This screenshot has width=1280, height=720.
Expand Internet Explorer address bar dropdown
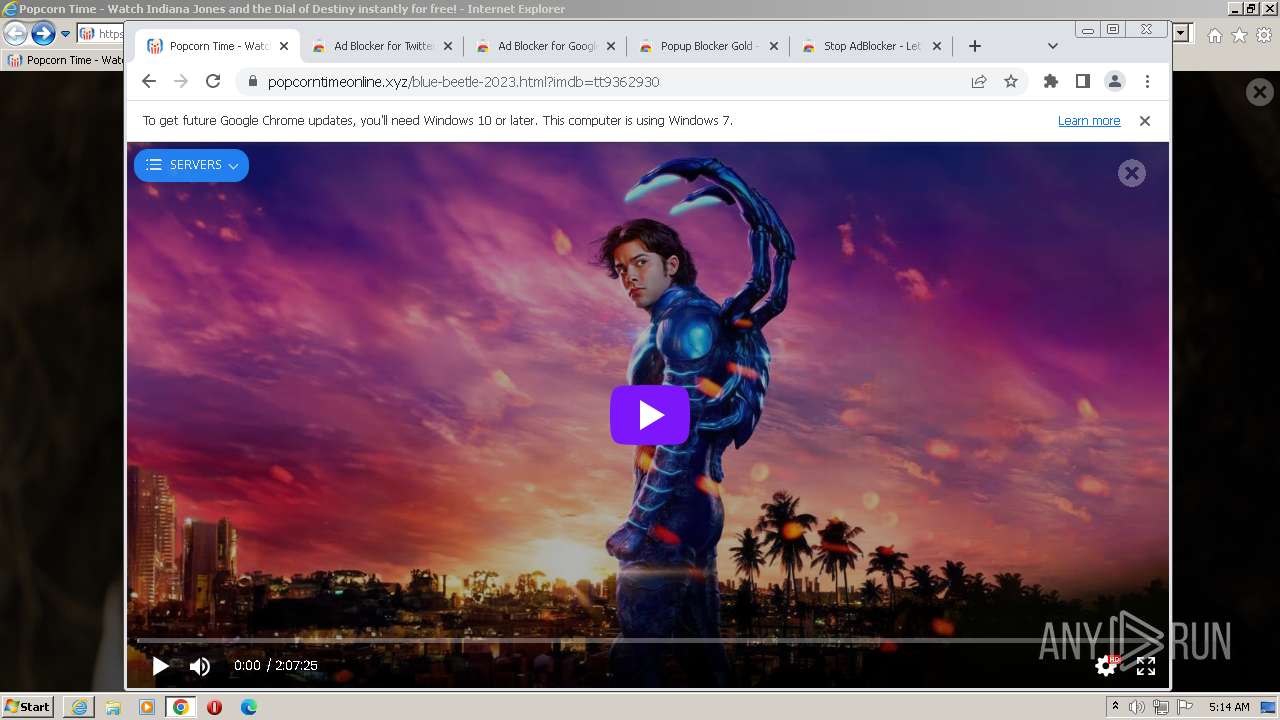coord(1181,33)
